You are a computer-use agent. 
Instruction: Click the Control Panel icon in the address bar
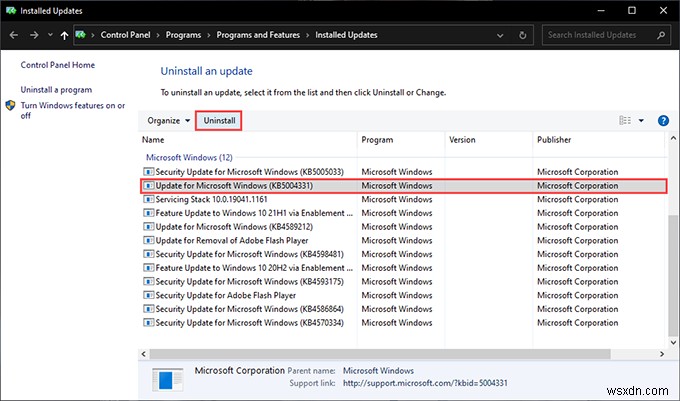click(81, 35)
